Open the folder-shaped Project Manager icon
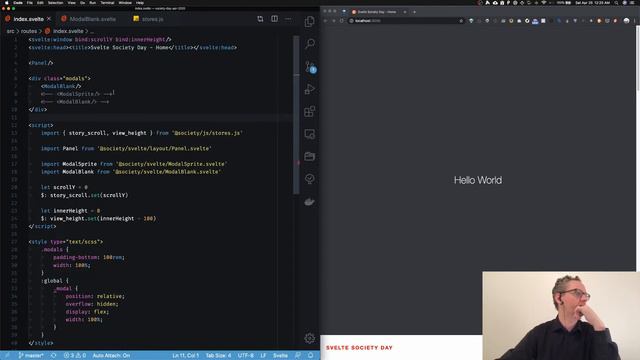This screenshot has height=360, width=640. tap(309, 156)
